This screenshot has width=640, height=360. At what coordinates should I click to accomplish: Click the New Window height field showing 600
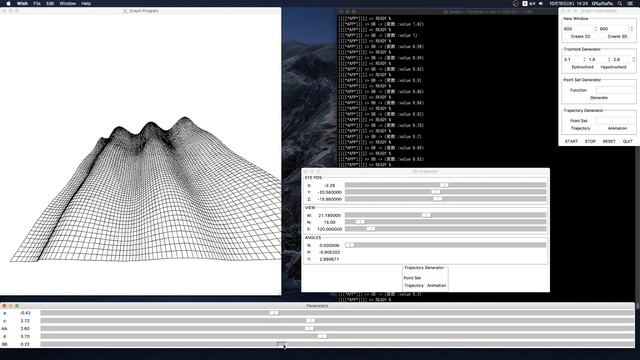614,29
